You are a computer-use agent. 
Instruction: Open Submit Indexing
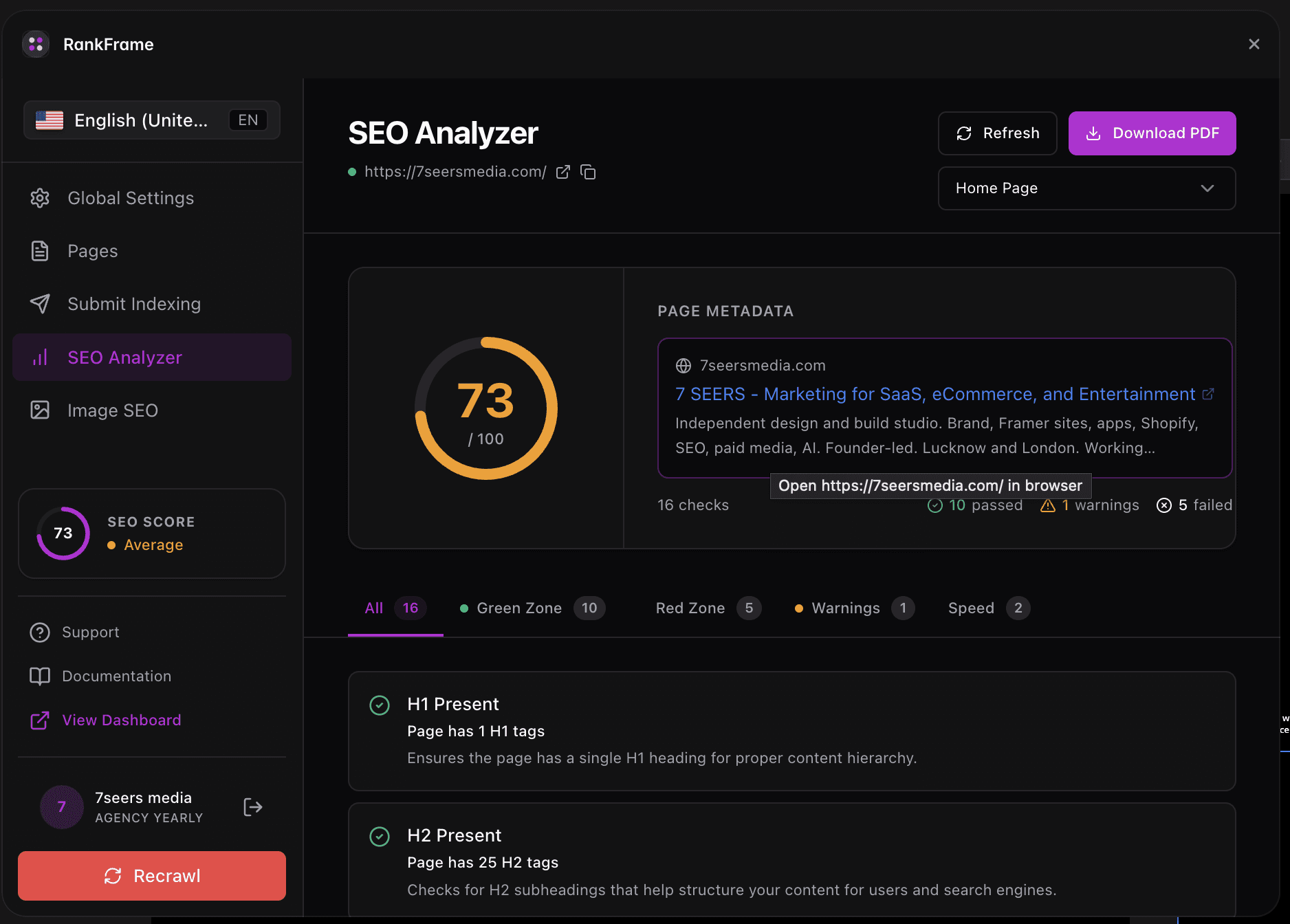pos(152,304)
